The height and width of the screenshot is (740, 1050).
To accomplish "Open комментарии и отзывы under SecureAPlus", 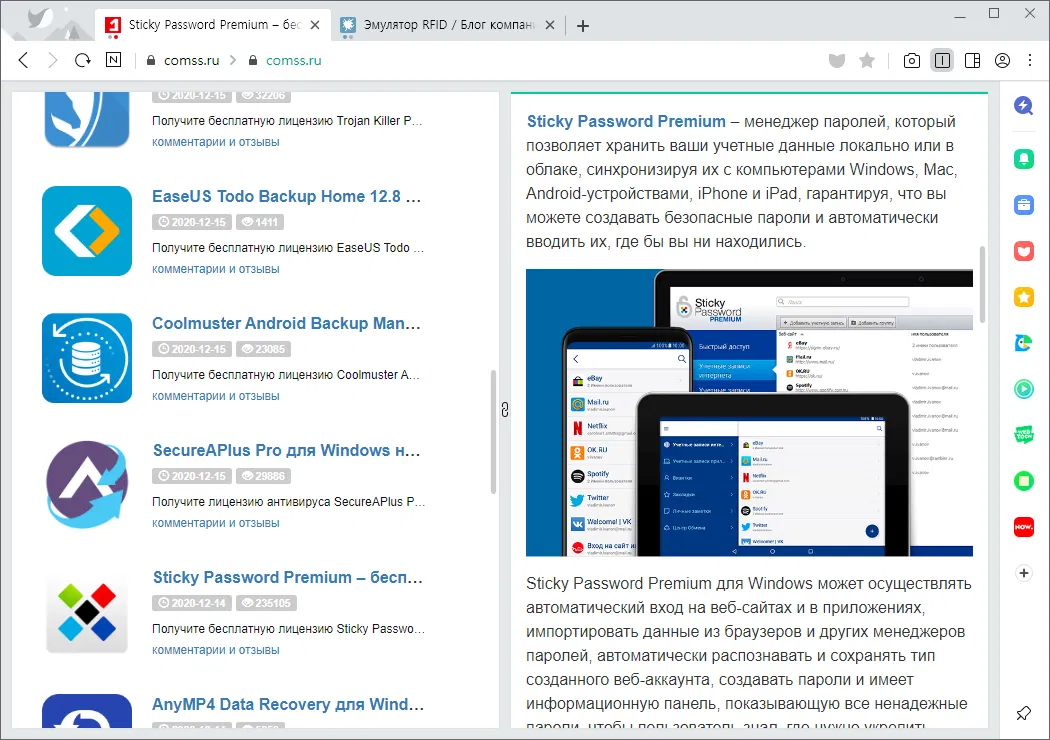I will pyautogui.click(x=216, y=523).
